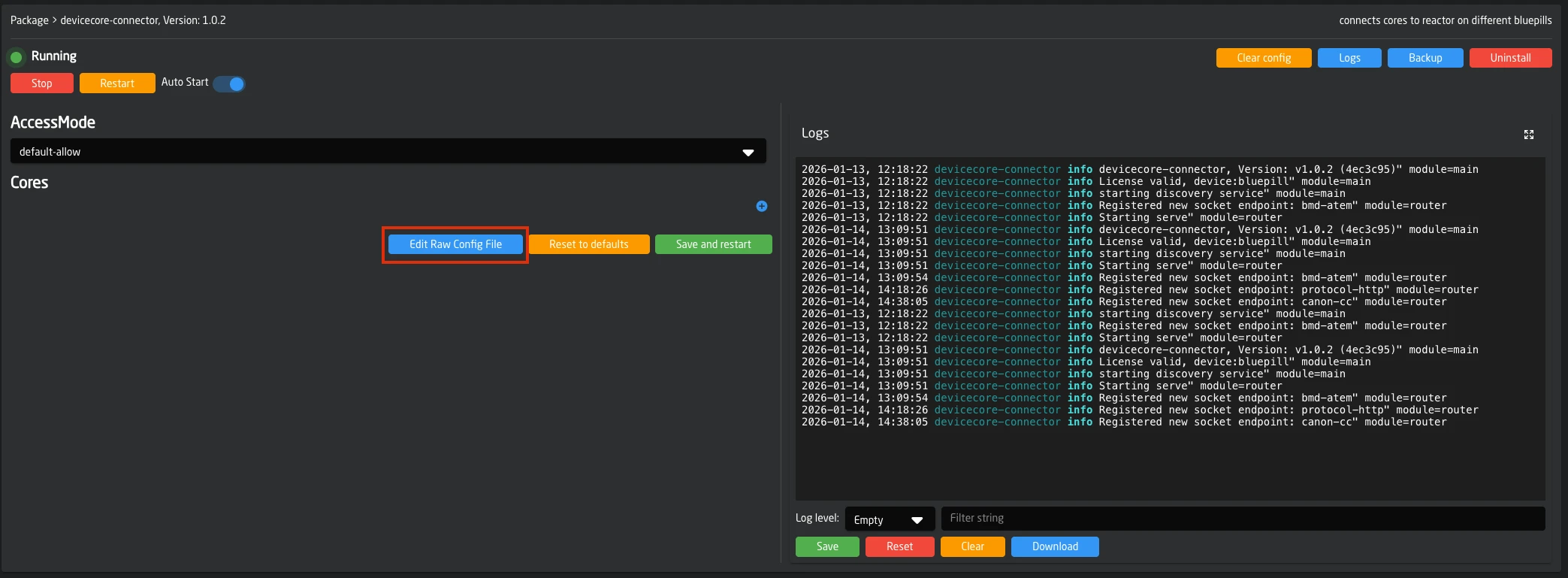Toggle the Auto Start switch
Viewport: 1568px width, 578px height.
(x=229, y=83)
